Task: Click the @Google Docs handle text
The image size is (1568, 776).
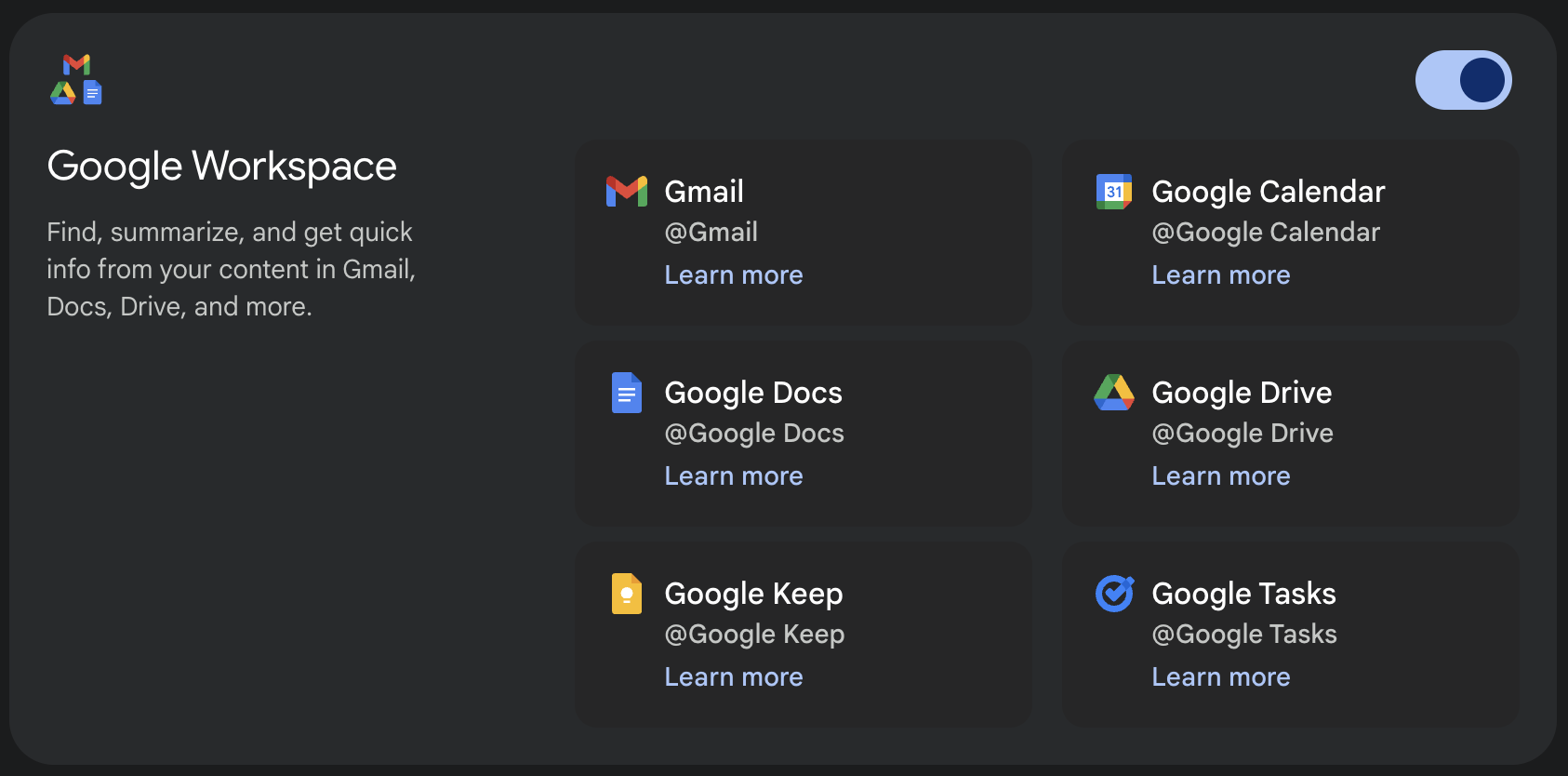Action: pos(754,434)
